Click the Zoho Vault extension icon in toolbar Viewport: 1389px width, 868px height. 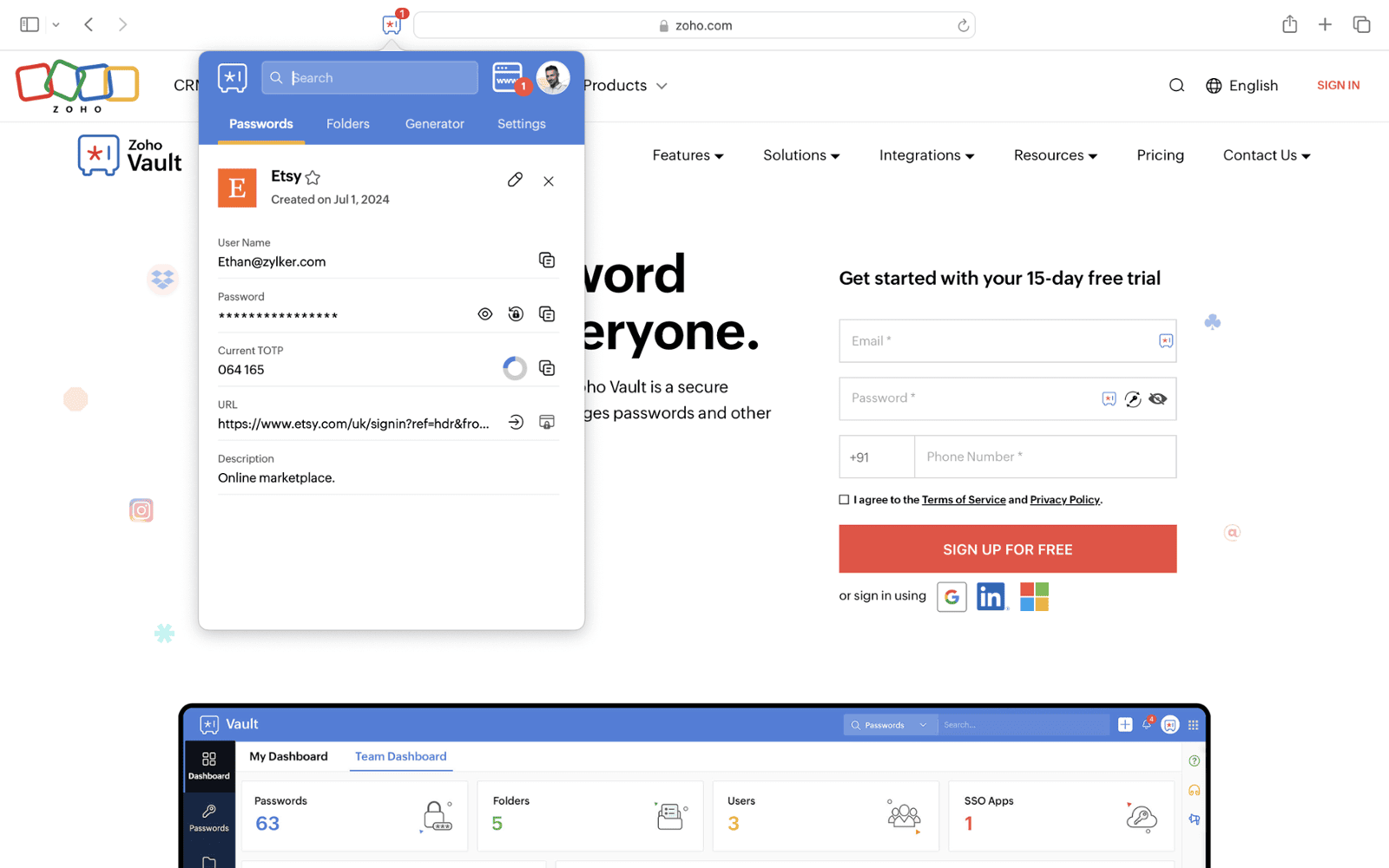pos(392,24)
